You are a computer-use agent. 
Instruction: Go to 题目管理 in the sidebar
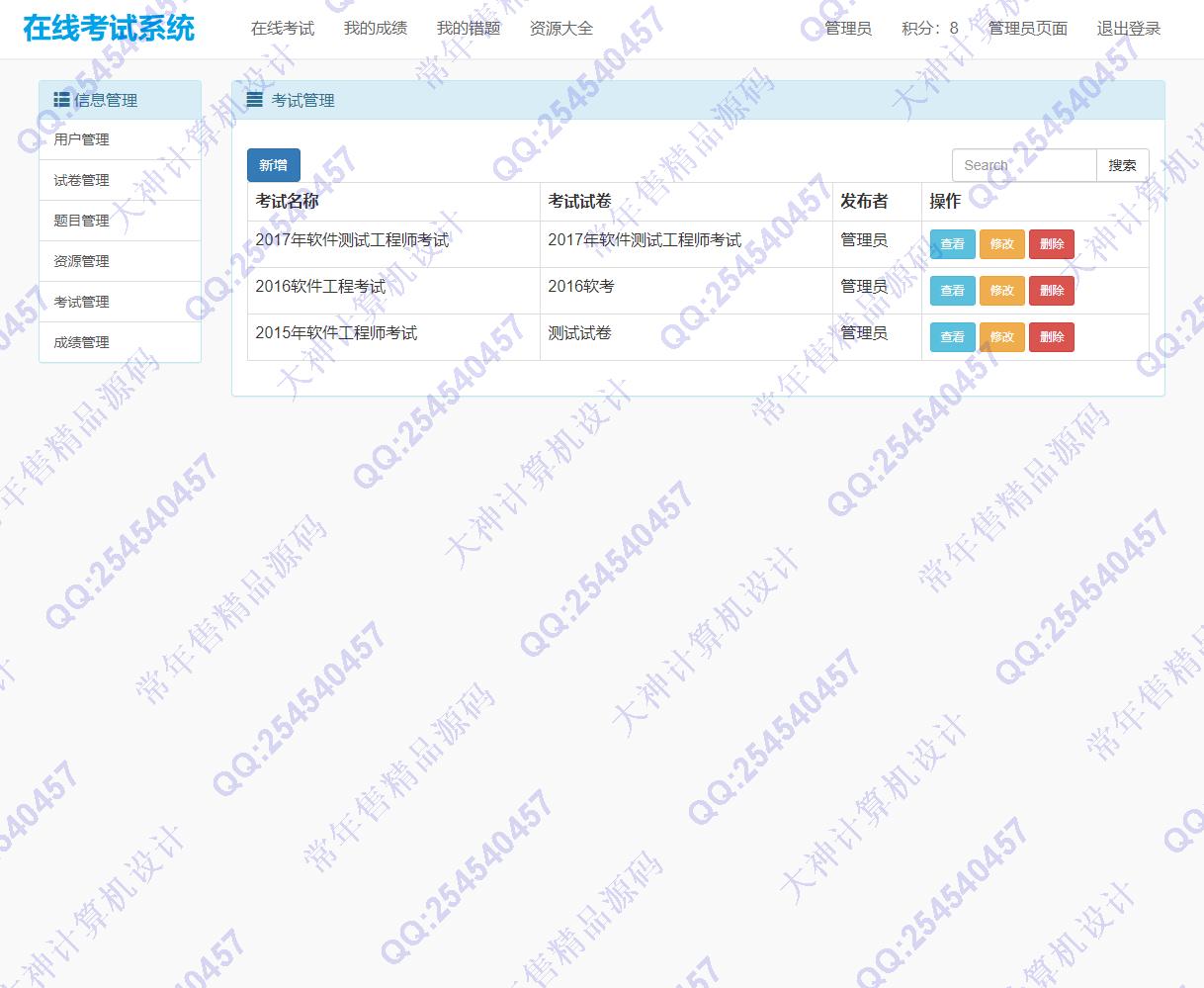pos(82,221)
